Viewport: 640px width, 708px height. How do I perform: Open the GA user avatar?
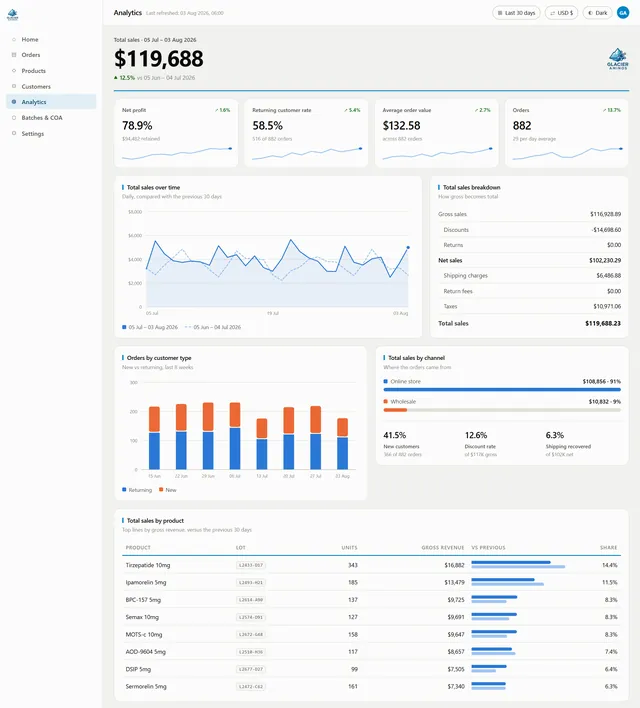pyautogui.click(x=623, y=13)
